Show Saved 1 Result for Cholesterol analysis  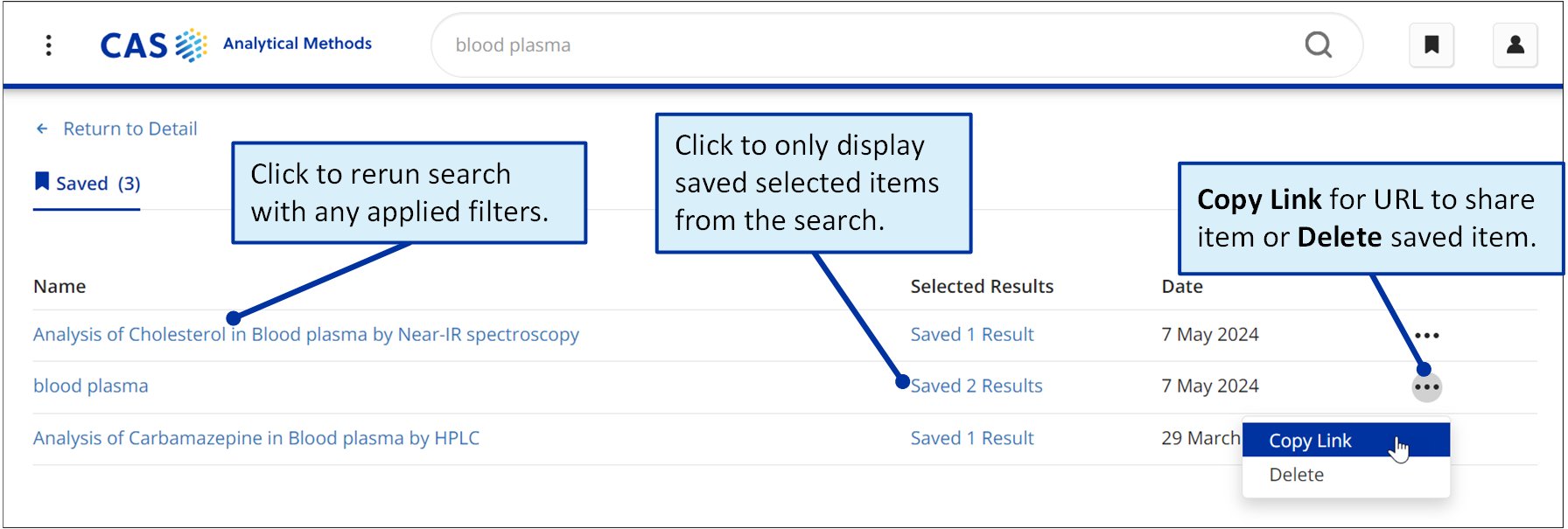pos(972,335)
